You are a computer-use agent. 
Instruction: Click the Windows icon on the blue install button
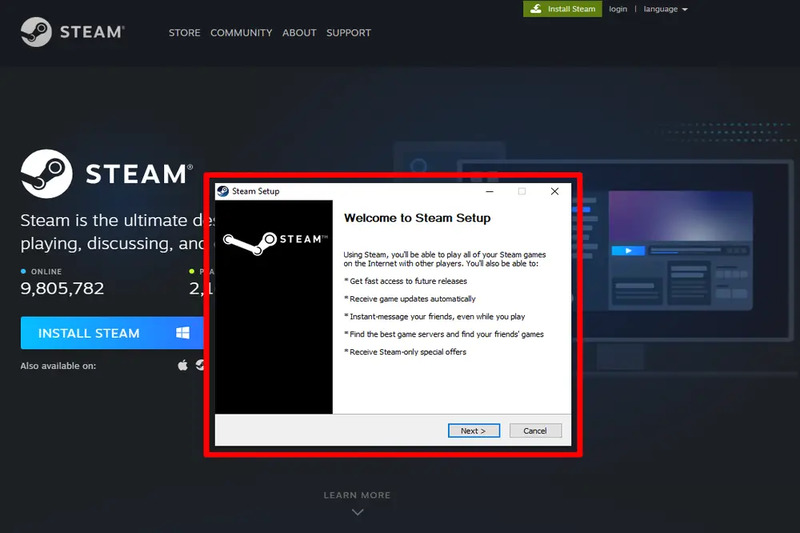(x=183, y=333)
